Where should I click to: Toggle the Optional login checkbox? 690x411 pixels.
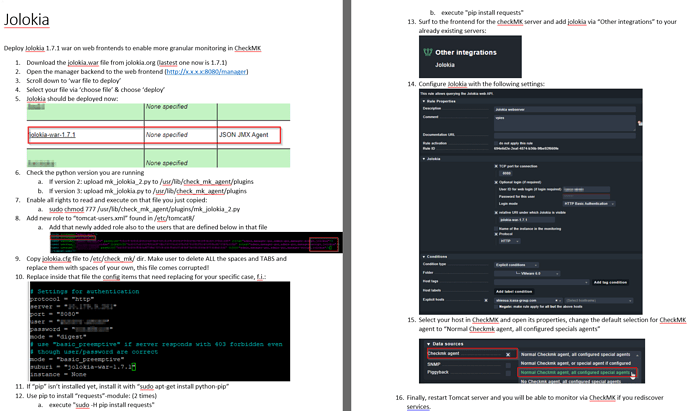click(x=497, y=181)
